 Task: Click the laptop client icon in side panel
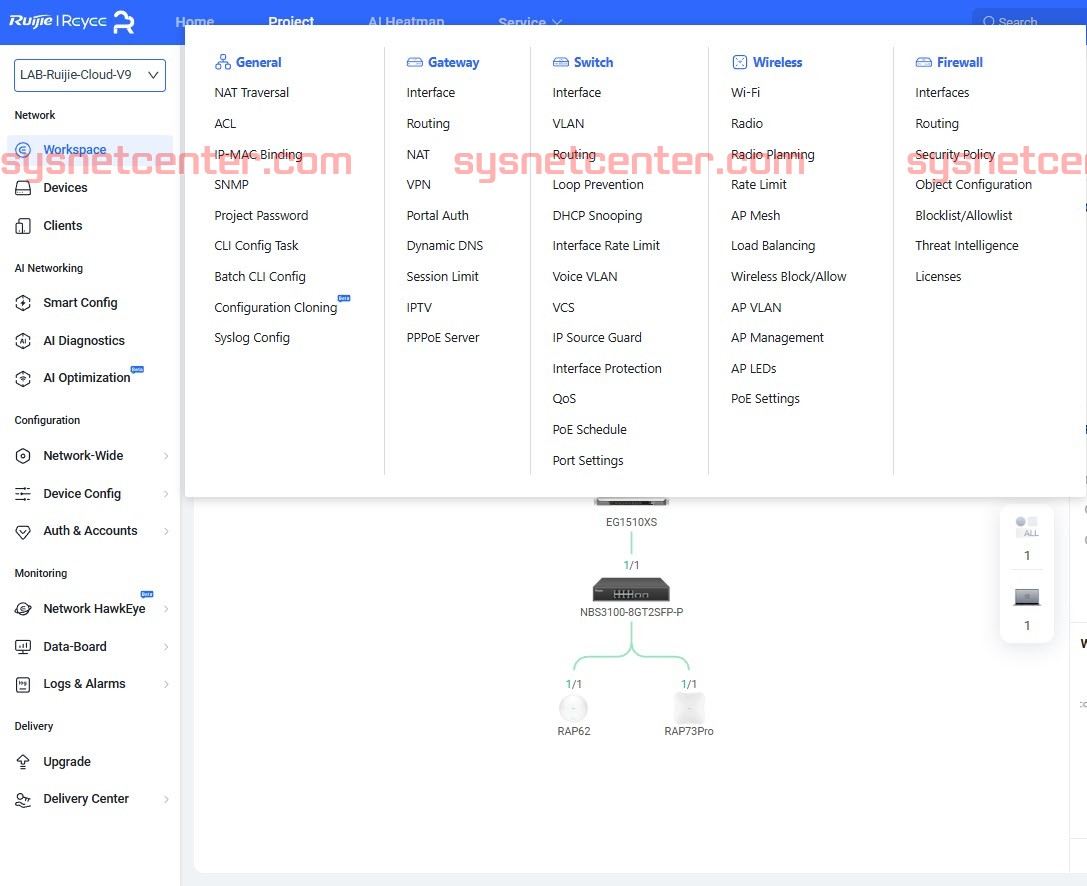[1027, 597]
